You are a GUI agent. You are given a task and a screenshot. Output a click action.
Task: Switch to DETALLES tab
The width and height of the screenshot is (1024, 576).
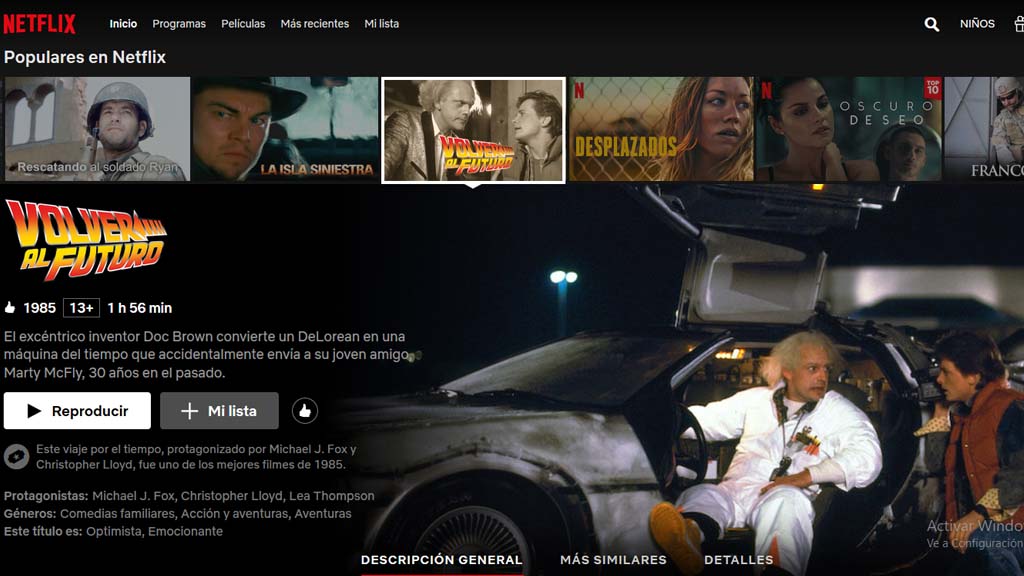(x=739, y=560)
